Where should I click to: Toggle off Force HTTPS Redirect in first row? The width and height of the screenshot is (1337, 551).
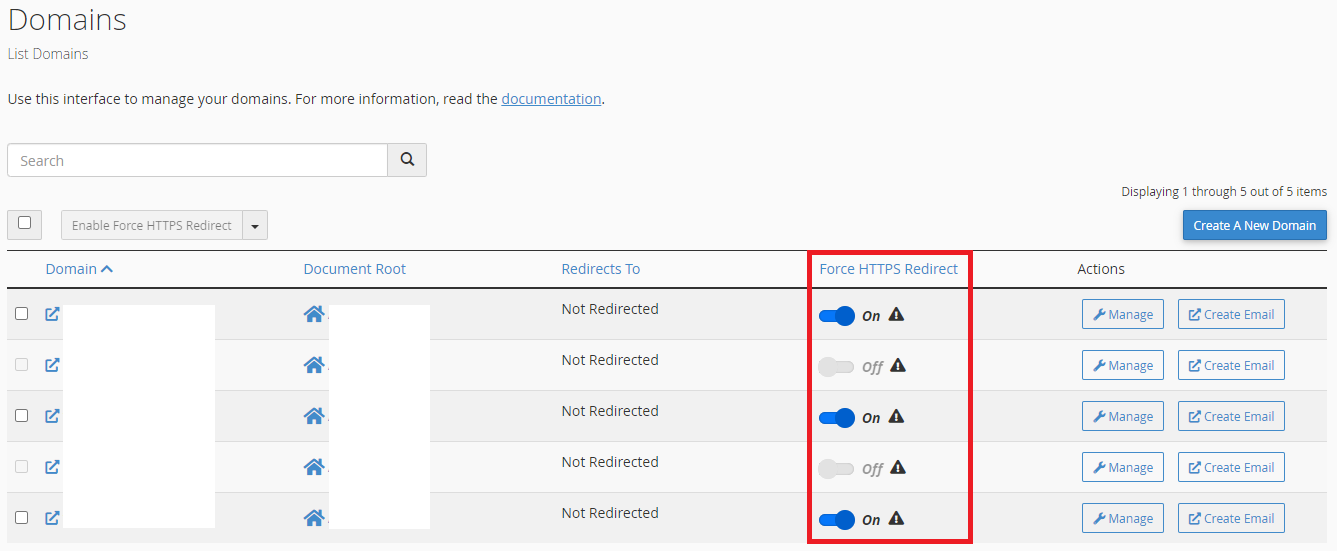click(837, 316)
